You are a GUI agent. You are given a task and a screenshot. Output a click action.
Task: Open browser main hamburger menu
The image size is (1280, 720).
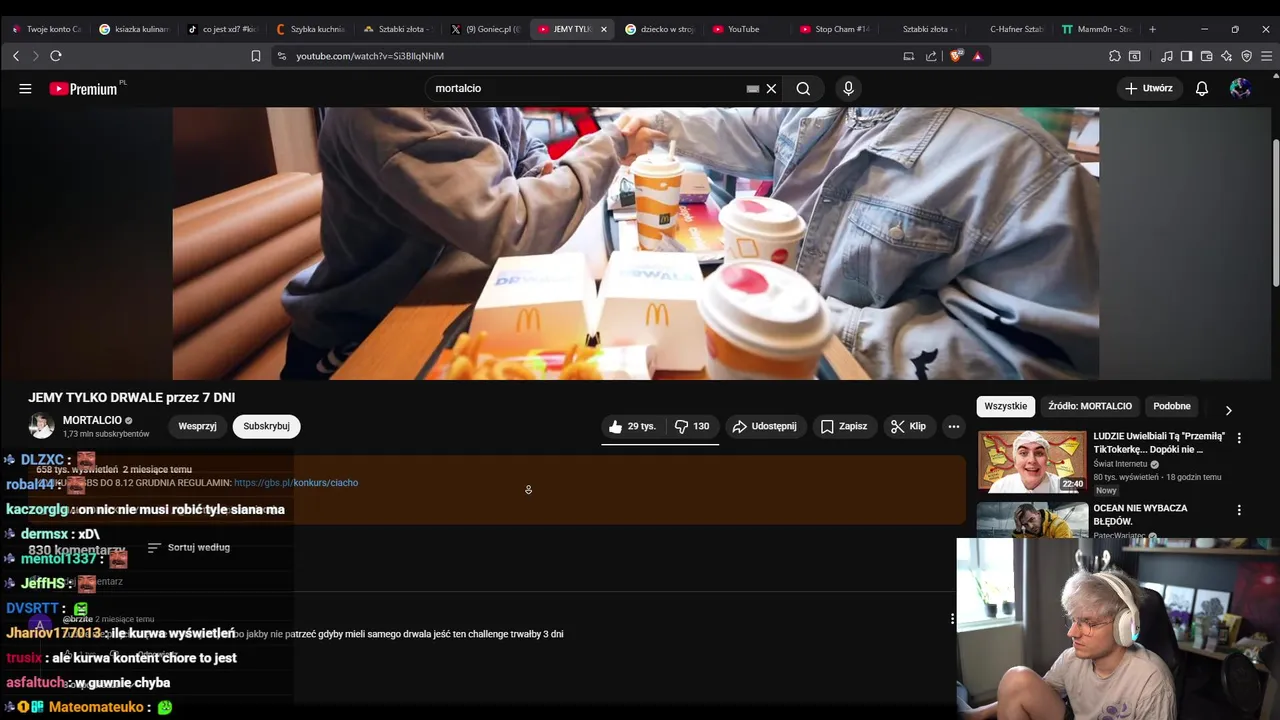click(x=1266, y=56)
